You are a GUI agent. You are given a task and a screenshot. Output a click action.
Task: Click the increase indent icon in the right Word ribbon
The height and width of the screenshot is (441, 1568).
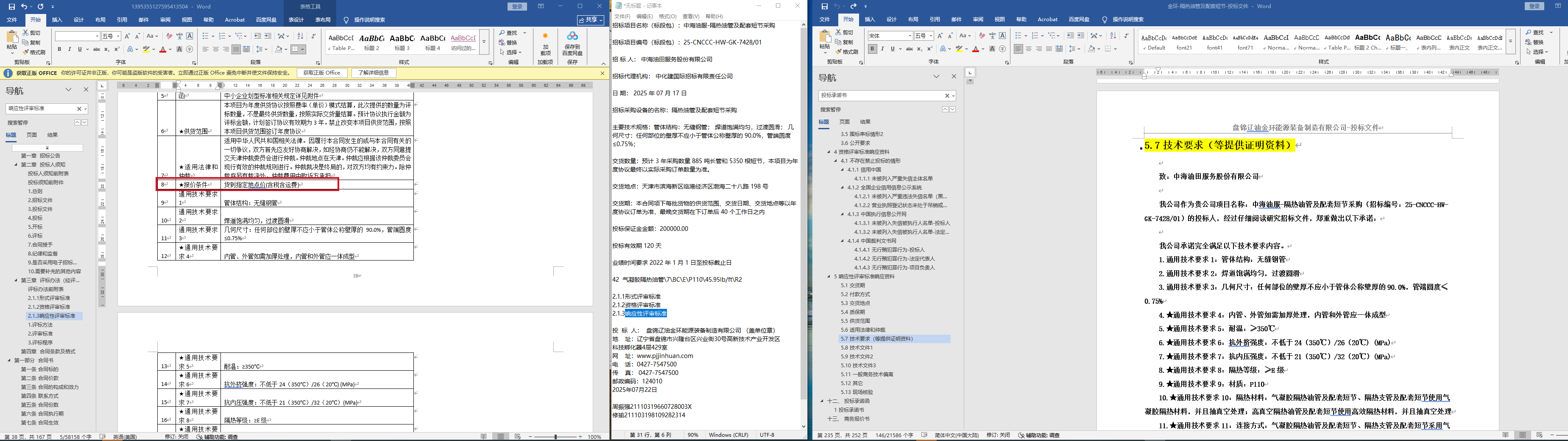click(1080, 36)
